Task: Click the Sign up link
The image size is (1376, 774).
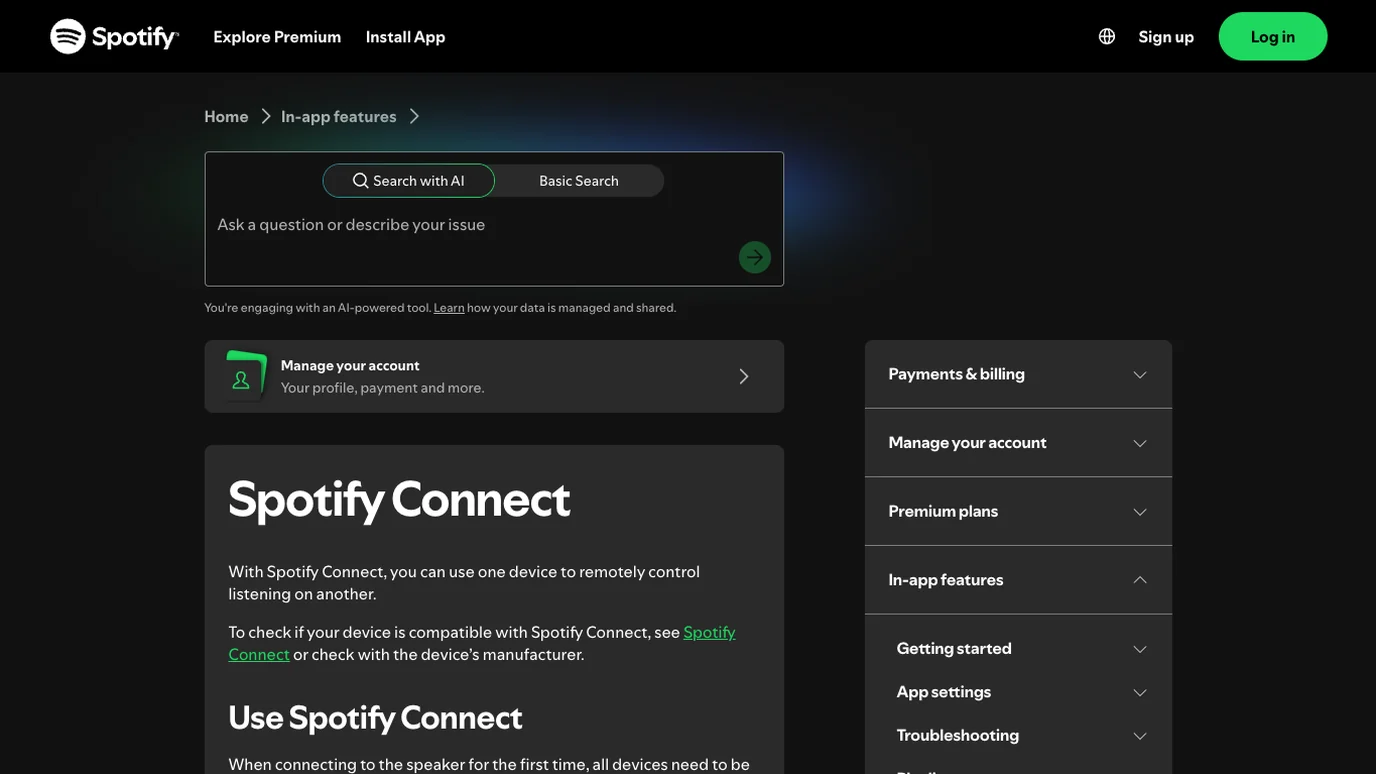Action: click(1166, 36)
